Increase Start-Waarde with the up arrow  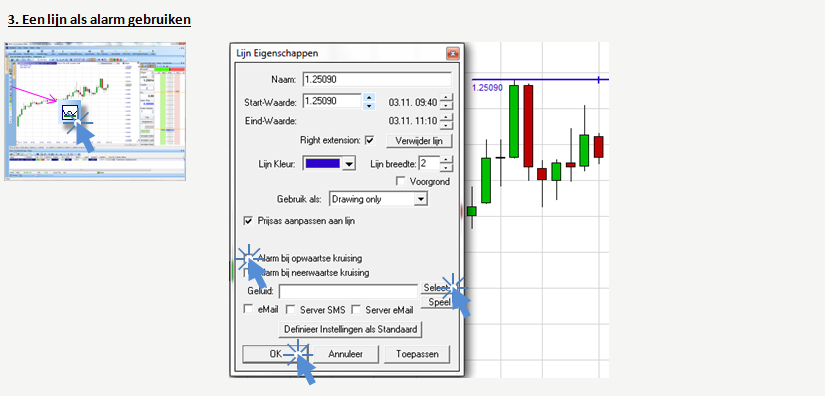[x=369, y=97]
